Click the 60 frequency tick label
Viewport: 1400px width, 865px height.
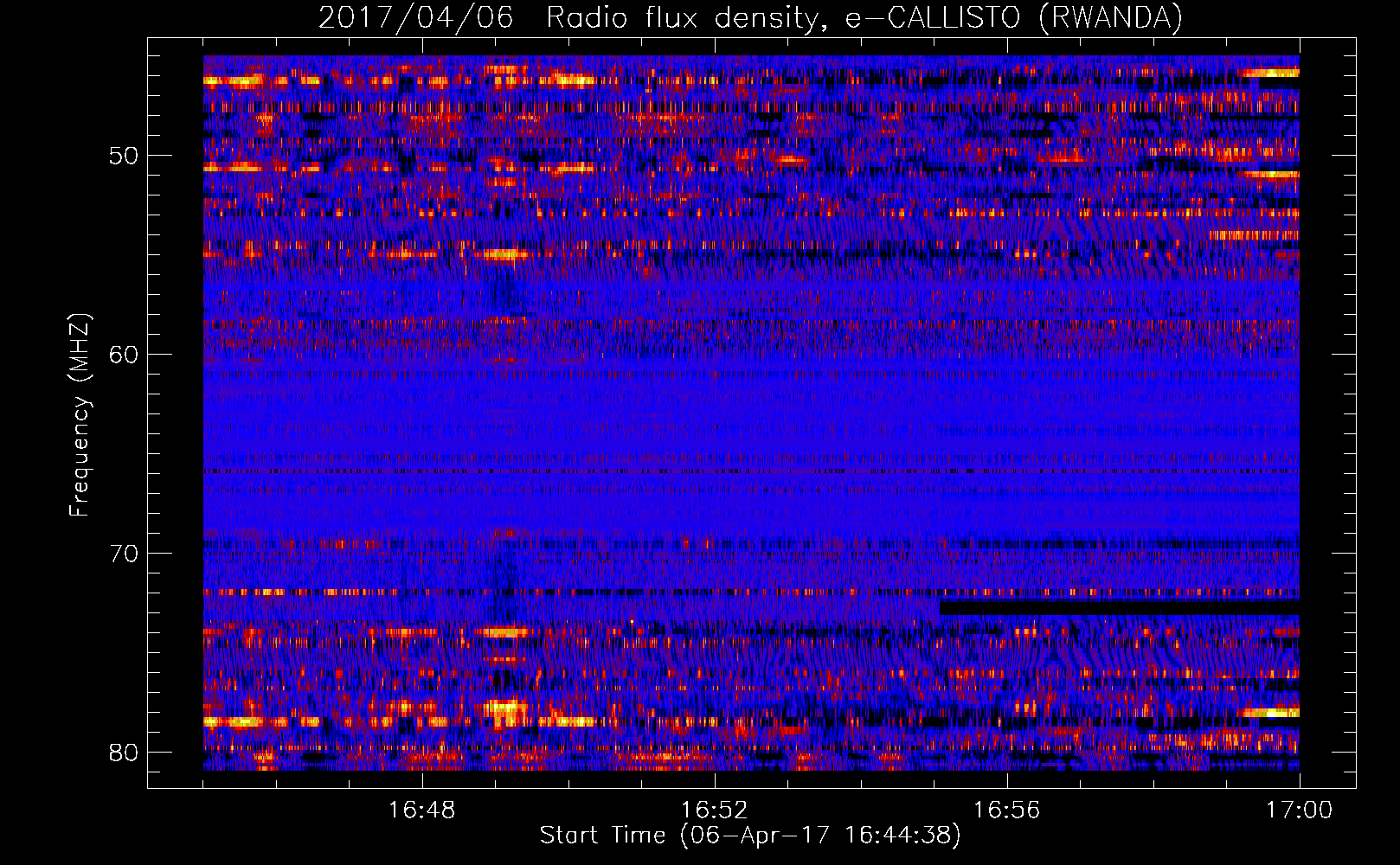tap(124, 355)
